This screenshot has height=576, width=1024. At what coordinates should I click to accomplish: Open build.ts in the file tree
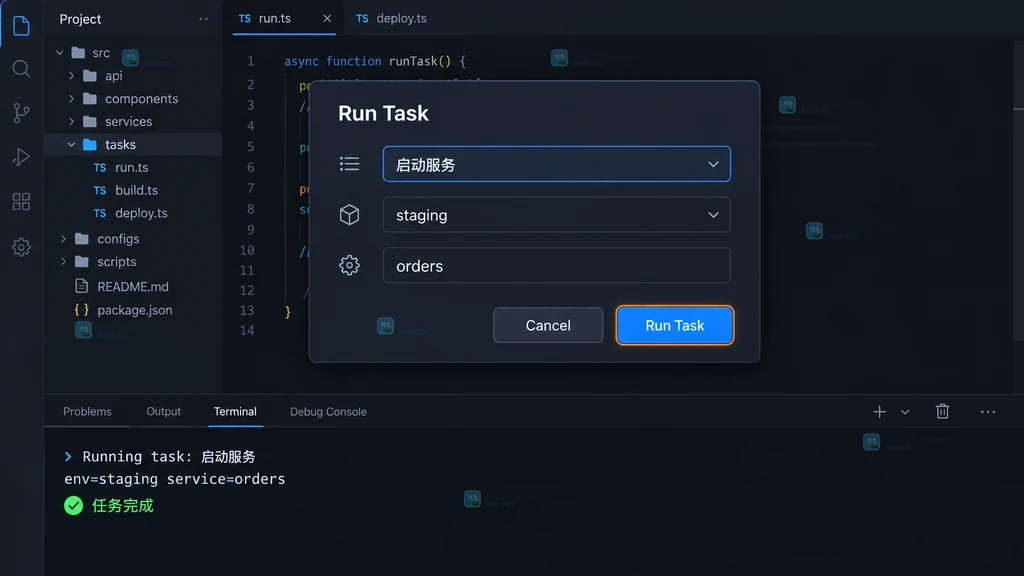136,190
